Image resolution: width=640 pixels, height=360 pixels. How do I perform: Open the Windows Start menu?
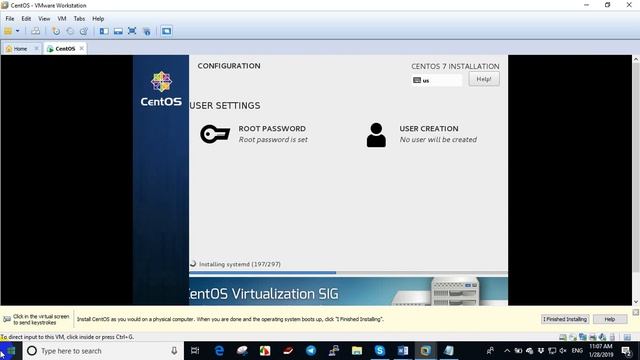pos(11,351)
